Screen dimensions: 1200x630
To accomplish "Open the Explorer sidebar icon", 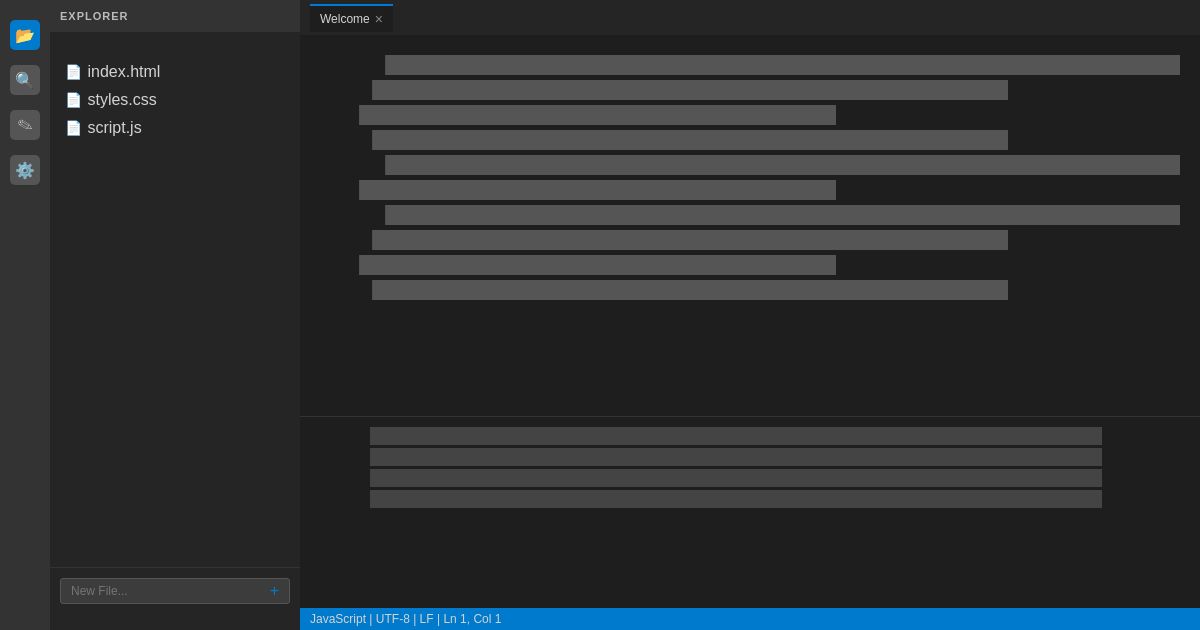I will [25, 35].
